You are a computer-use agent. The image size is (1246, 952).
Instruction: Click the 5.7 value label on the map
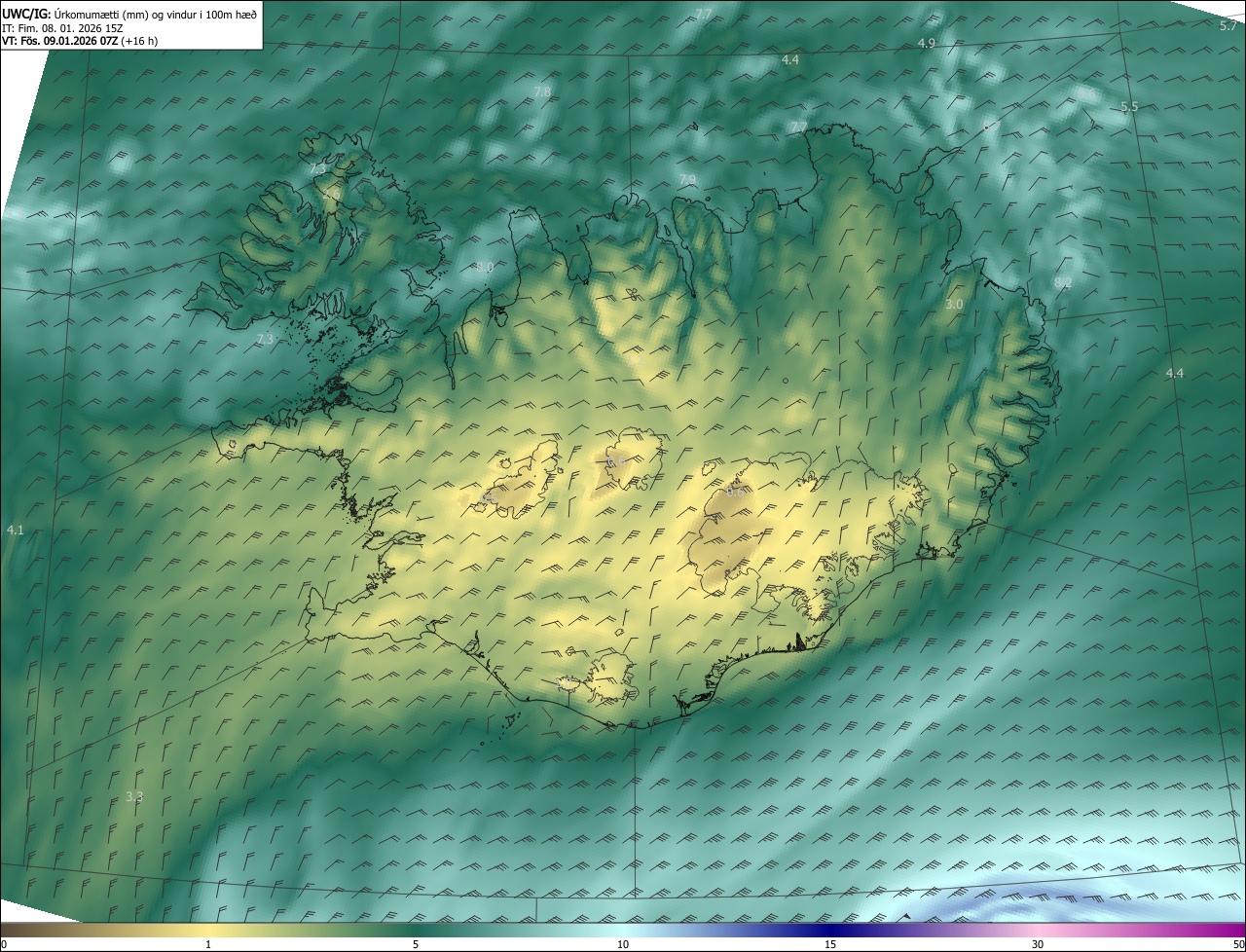click(1228, 26)
